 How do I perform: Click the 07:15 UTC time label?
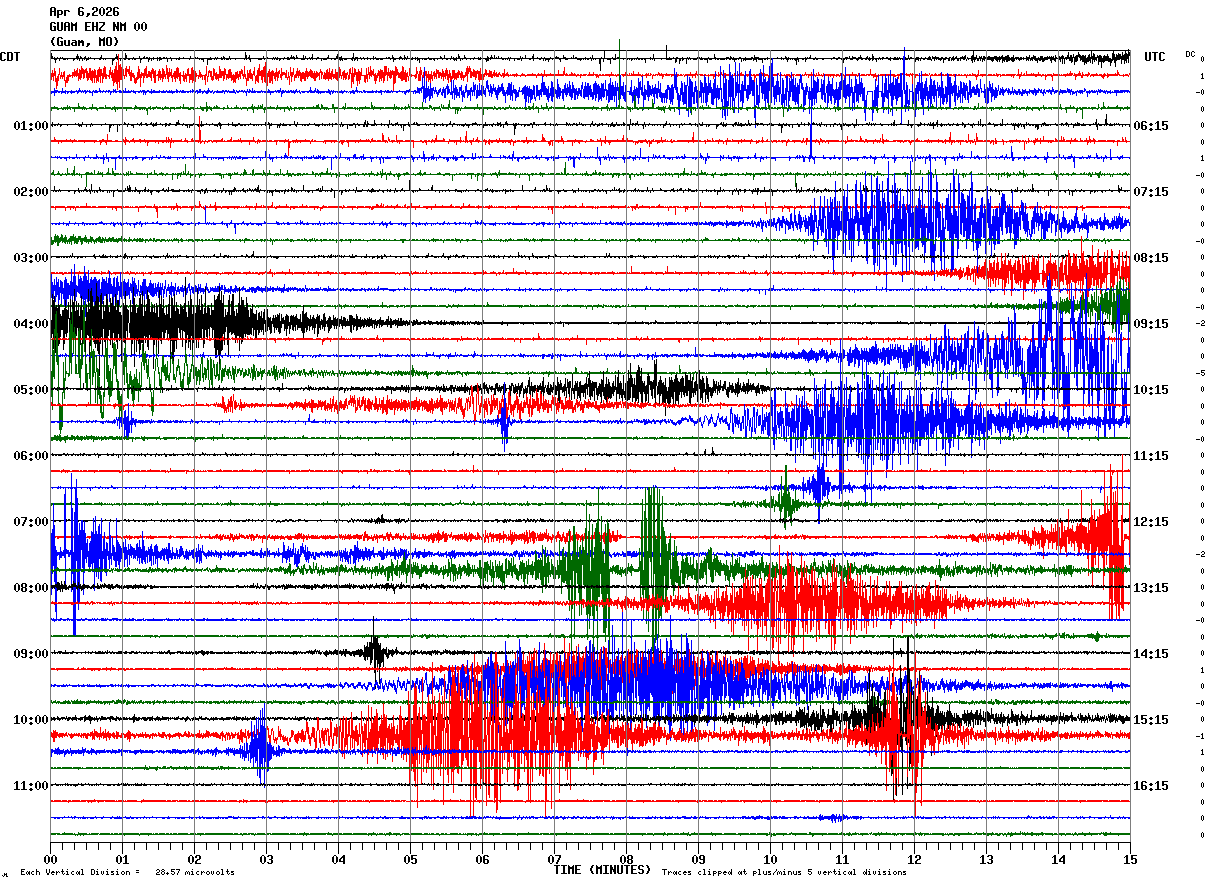point(1152,192)
